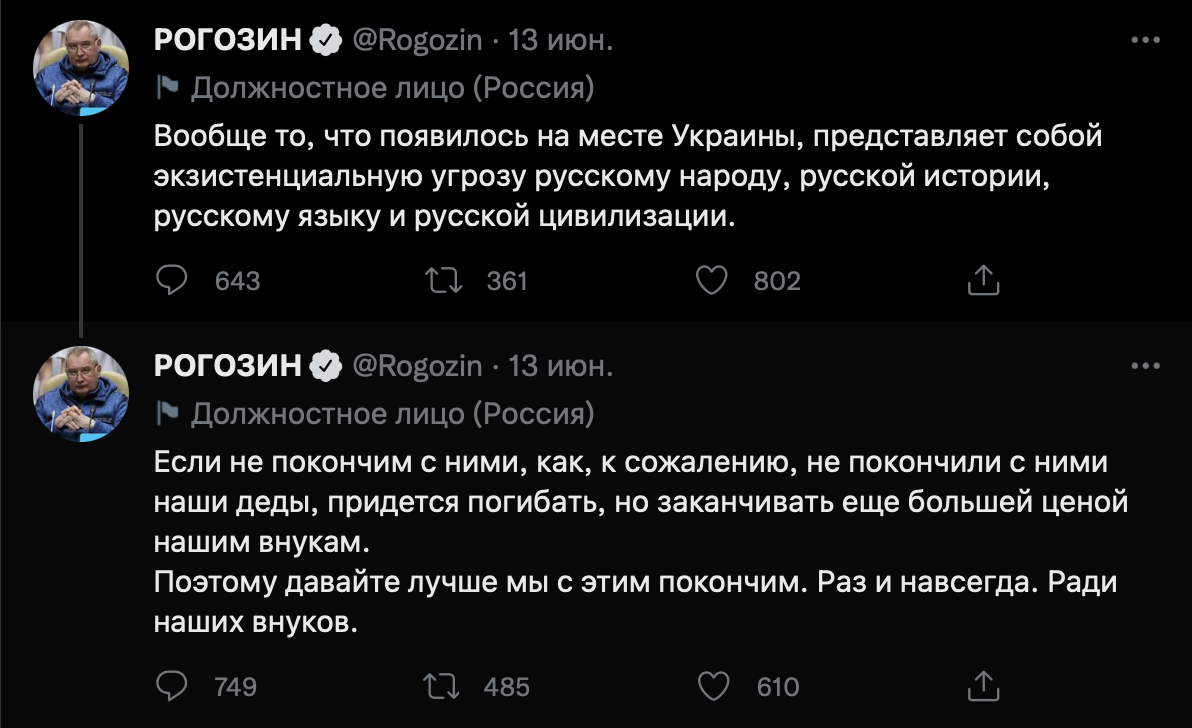This screenshot has height=728, width=1192.
Task: Open the second tweet's 13 июн. timestamp
Action: [x=561, y=366]
